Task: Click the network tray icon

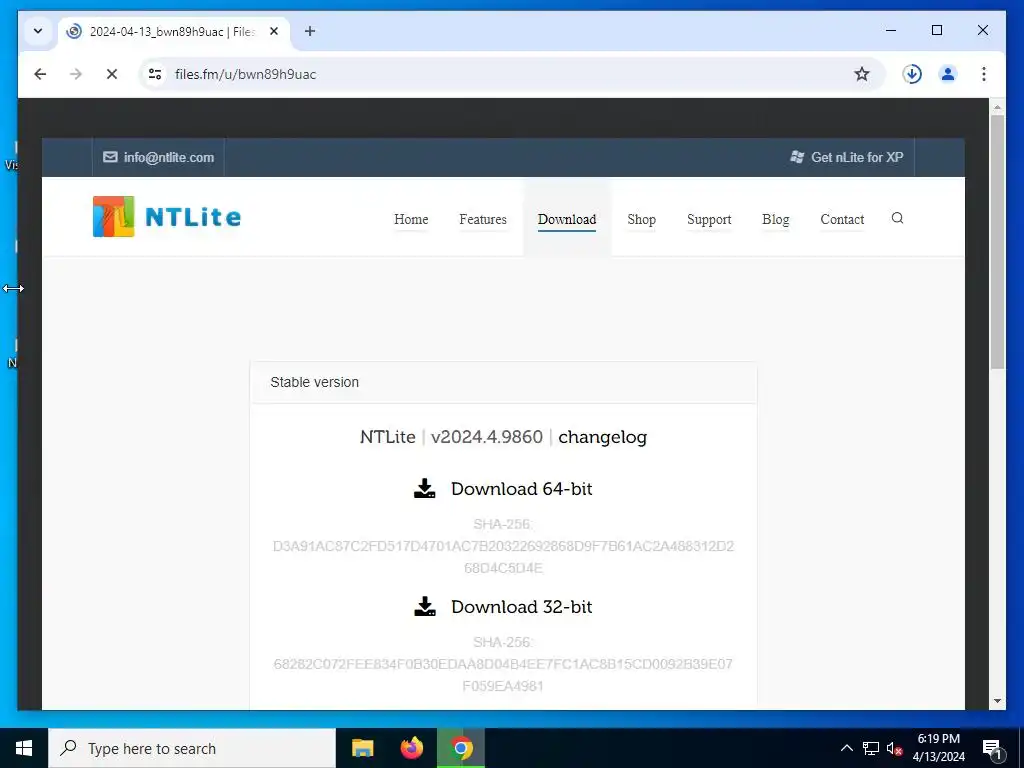Action: pos(871,748)
